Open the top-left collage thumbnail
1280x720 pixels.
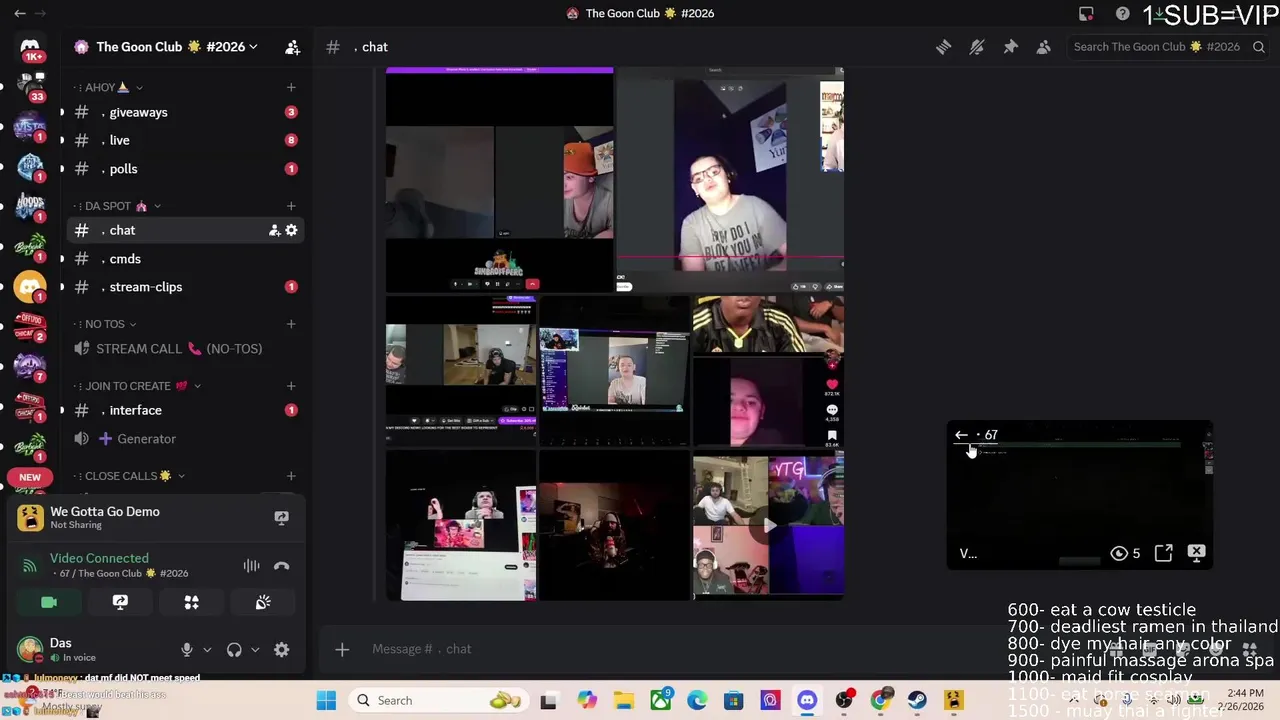499,180
